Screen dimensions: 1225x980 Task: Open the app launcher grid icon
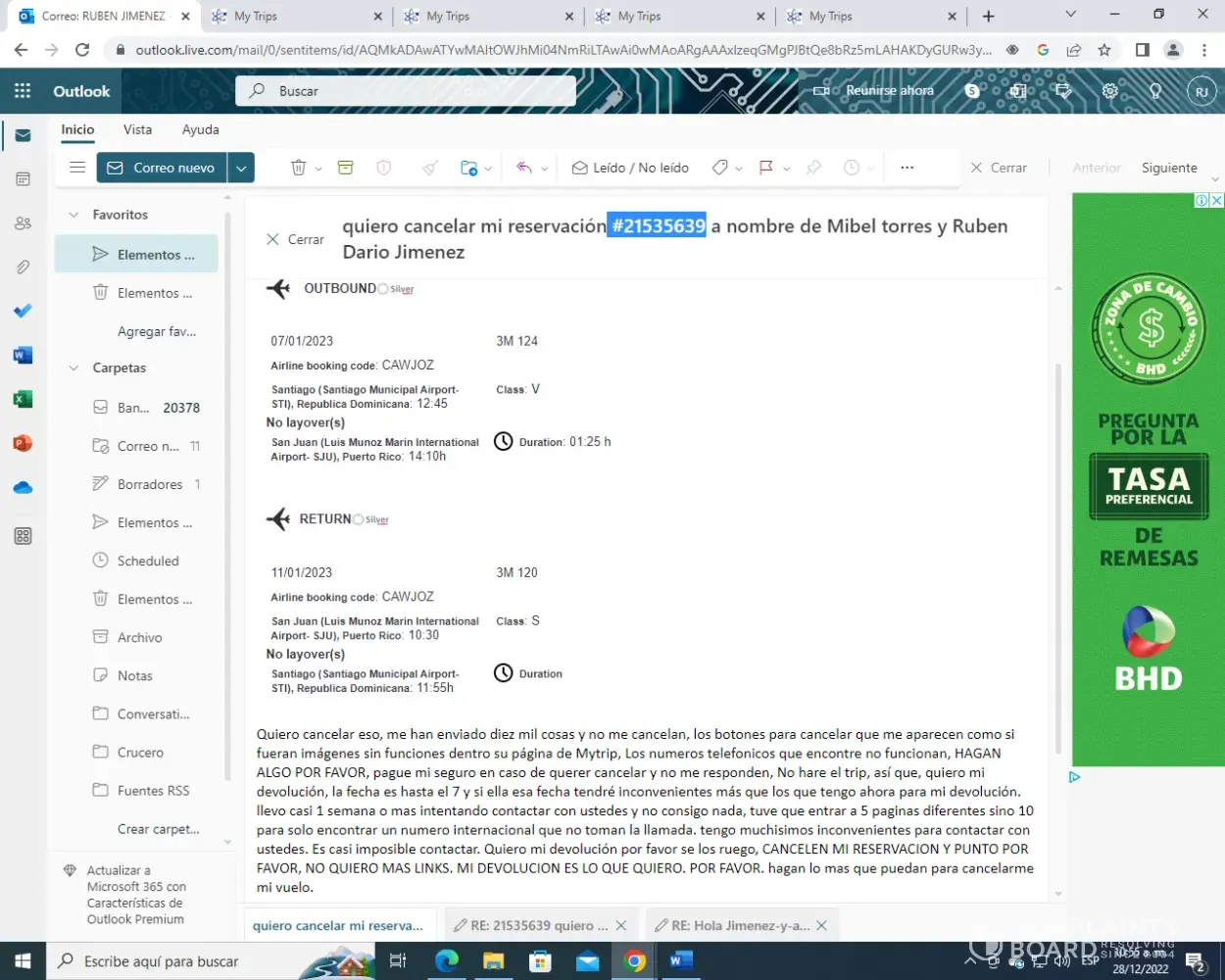tap(23, 91)
